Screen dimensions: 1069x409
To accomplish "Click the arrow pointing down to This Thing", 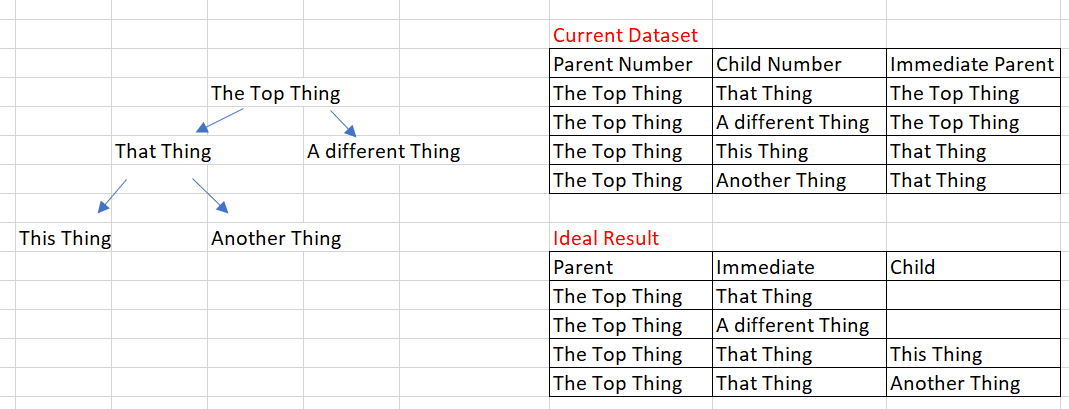I will (113, 195).
